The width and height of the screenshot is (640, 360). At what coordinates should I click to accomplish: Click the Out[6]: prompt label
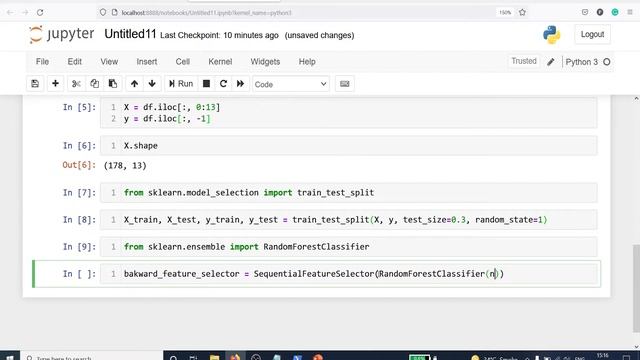coord(79,165)
